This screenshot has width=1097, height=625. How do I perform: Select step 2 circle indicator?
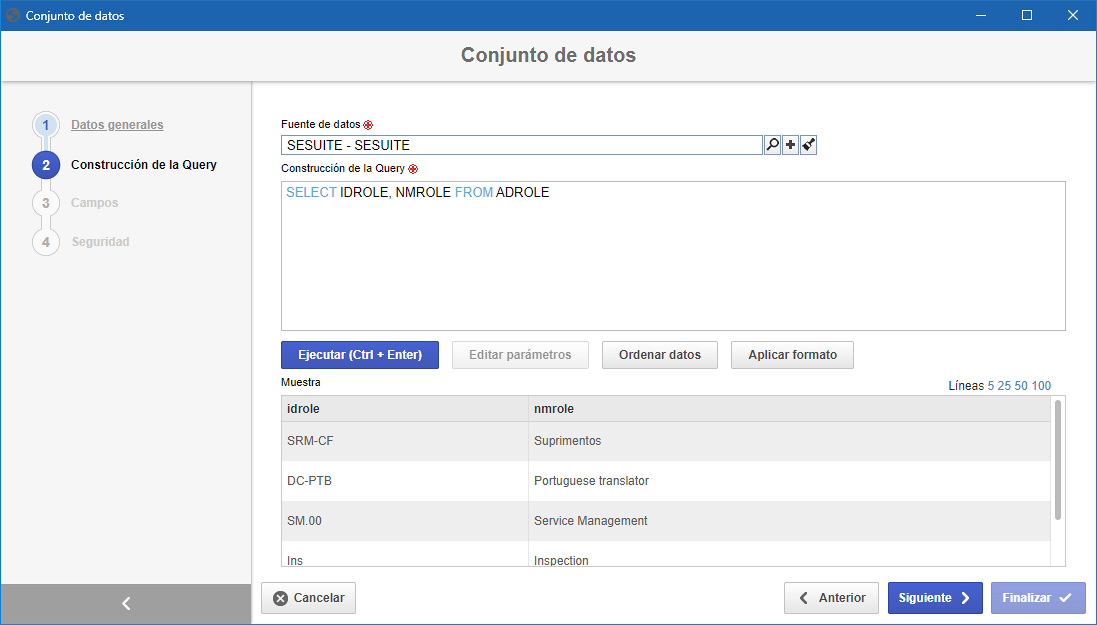tap(45, 165)
